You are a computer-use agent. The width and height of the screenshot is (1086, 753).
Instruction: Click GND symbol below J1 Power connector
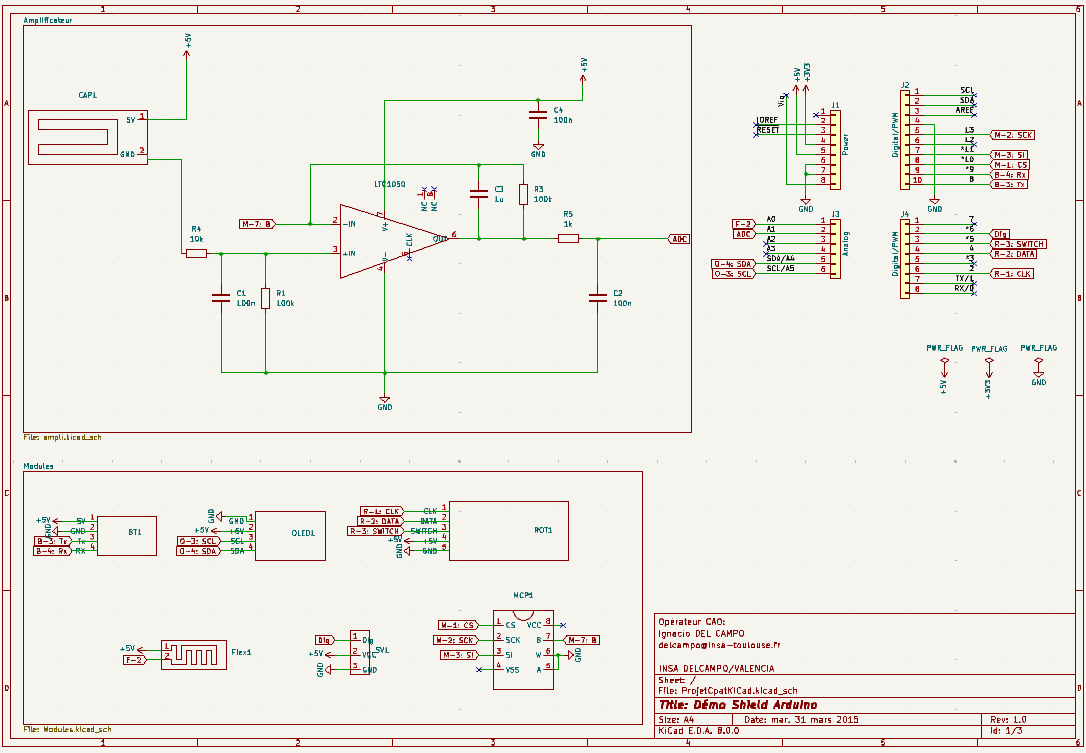pos(805,204)
